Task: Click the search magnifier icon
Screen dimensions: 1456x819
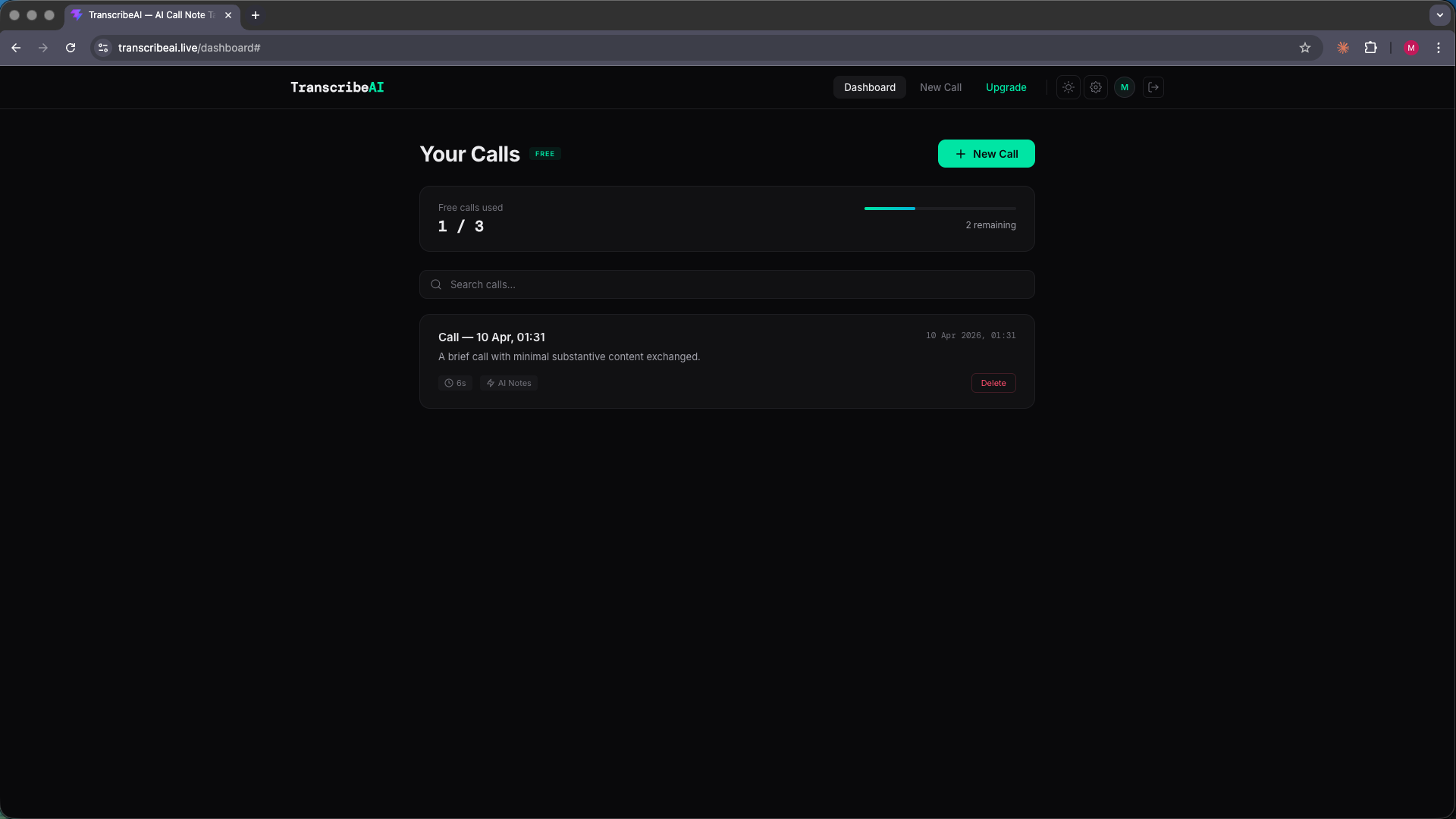Action: pyautogui.click(x=436, y=284)
